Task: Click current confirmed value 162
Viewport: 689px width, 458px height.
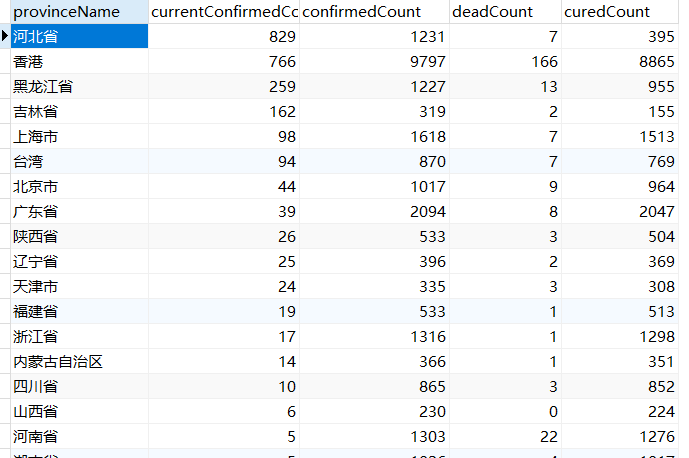Action: click(x=224, y=111)
